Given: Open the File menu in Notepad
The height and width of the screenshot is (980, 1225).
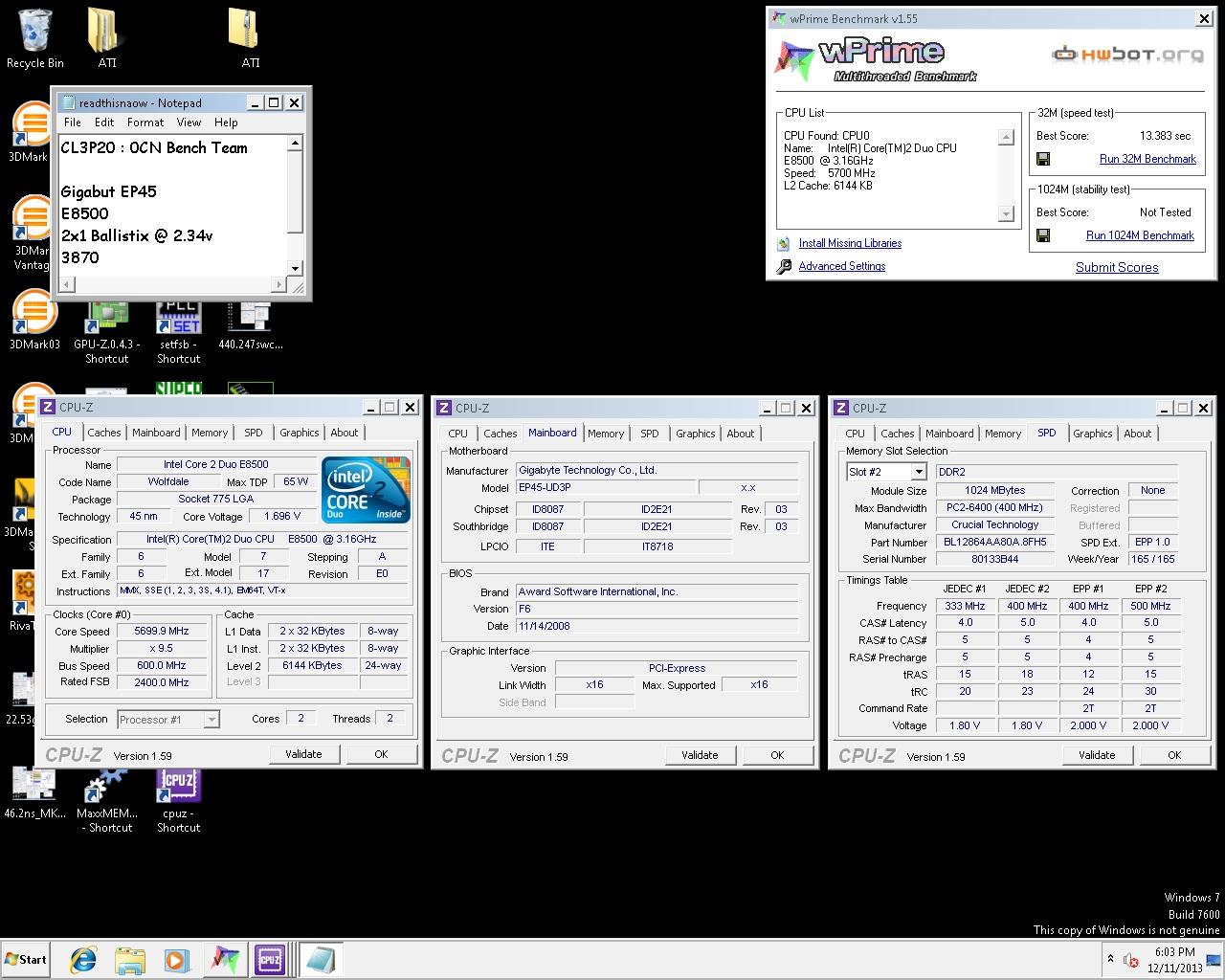Looking at the screenshot, I should point(73,122).
